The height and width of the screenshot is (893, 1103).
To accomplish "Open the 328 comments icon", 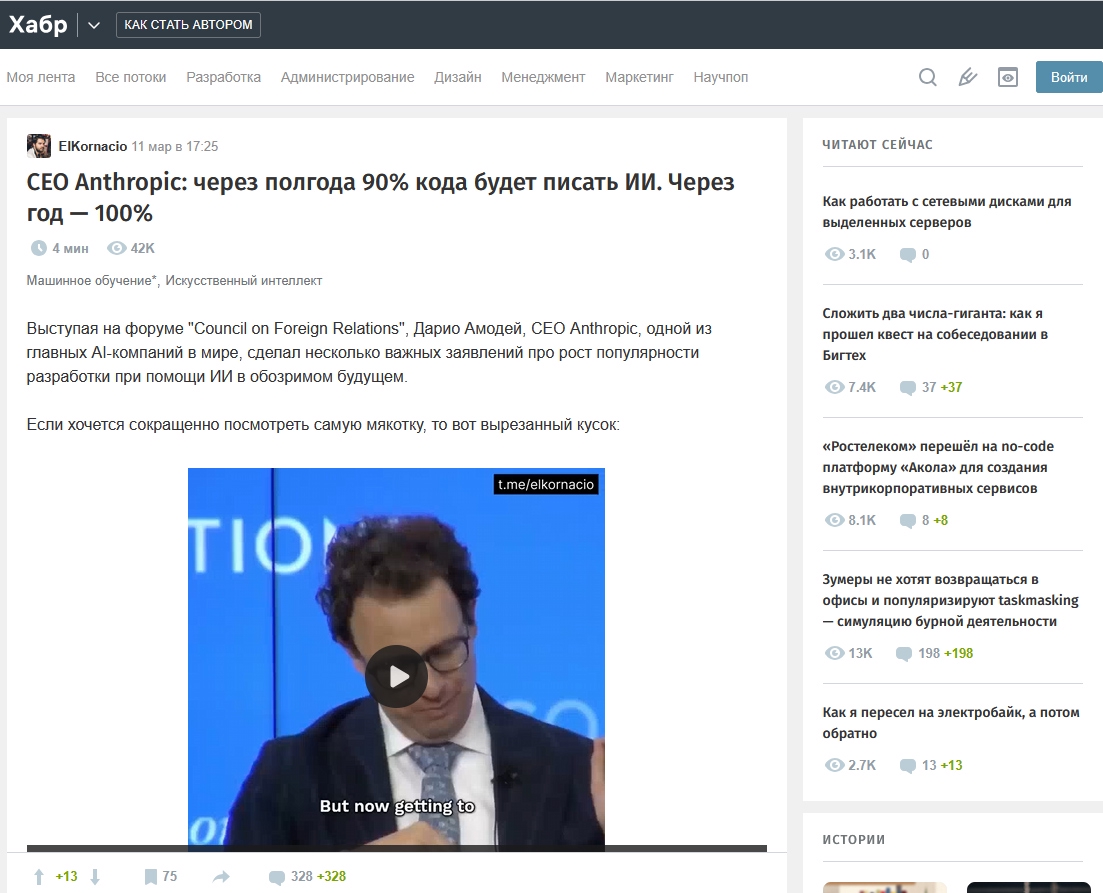I will pos(277,877).
